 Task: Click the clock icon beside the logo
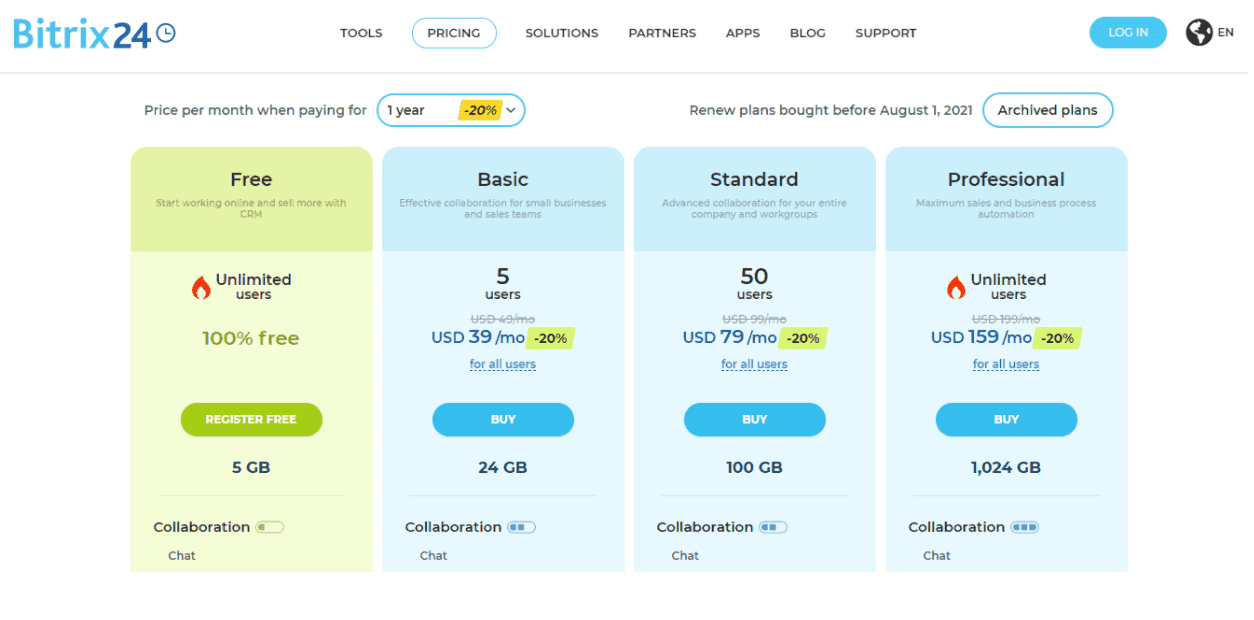pyautogui.click(x=168, y=32)
